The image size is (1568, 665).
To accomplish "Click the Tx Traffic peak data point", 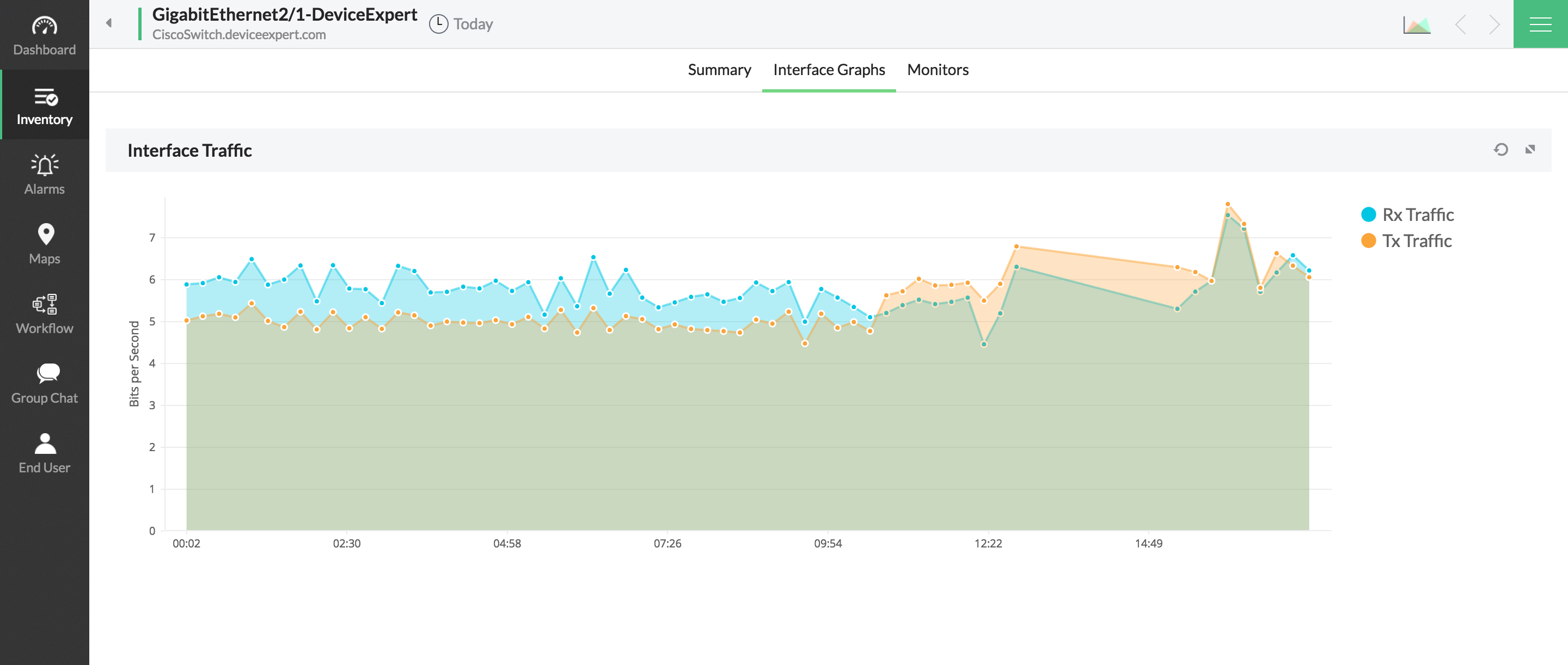I will 1227,205.
